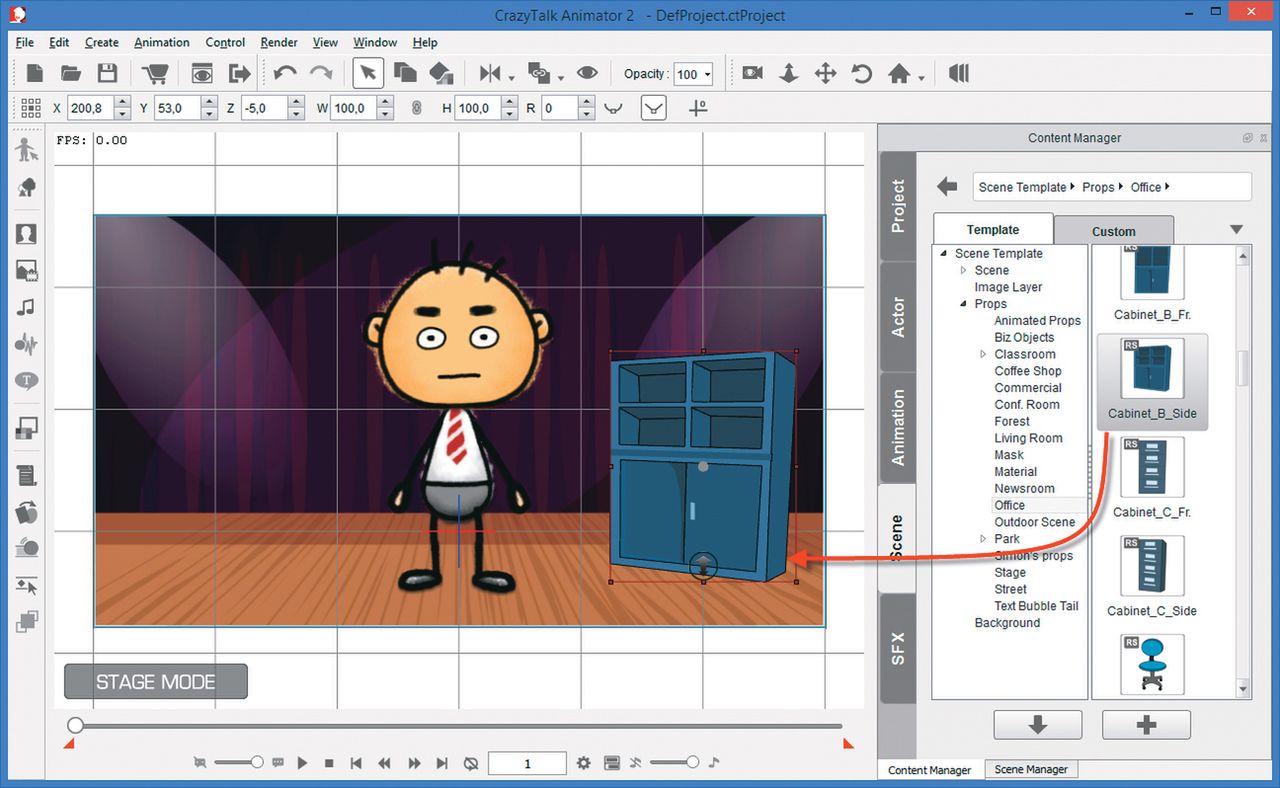The height and width of the screenshot is (788, 1280).
Task: Click the camera rotate icon
Action: 861,73
